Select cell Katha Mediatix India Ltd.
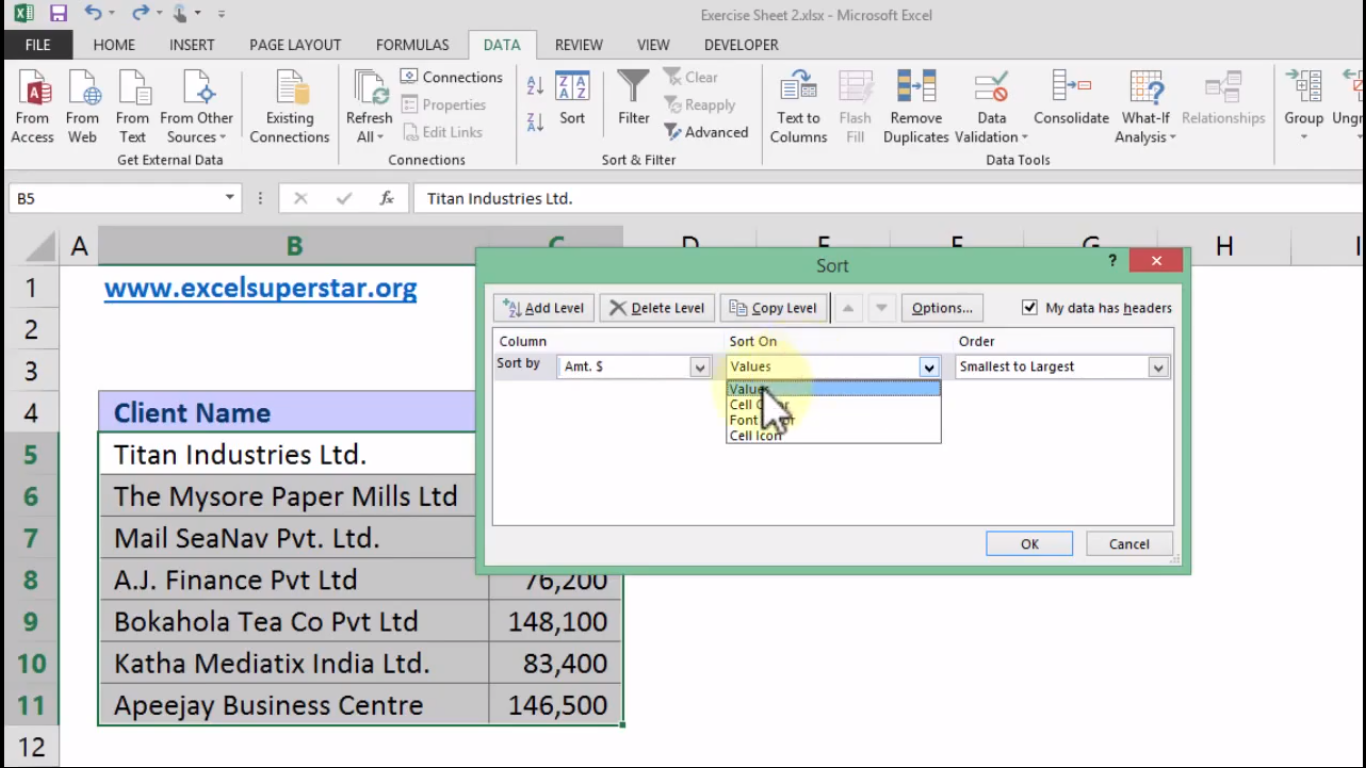1366x768 pixels. 294,664
